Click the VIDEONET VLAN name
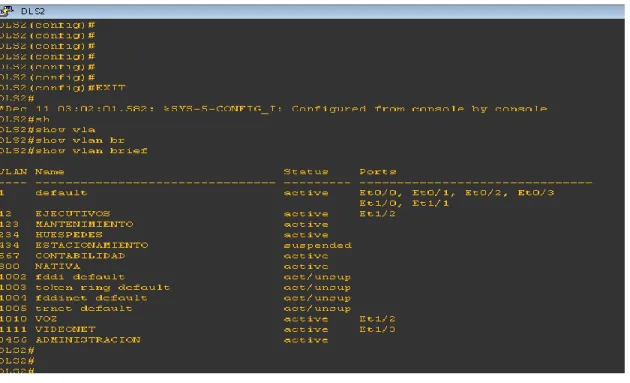This screenshot has height=383, width=630. tap(65, 329)
